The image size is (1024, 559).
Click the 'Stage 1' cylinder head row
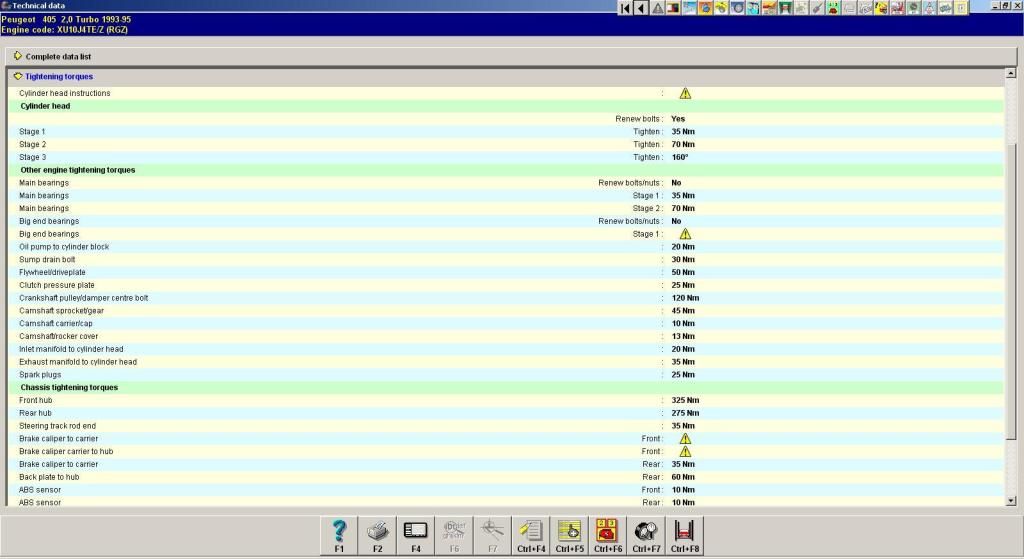(506, 131)
